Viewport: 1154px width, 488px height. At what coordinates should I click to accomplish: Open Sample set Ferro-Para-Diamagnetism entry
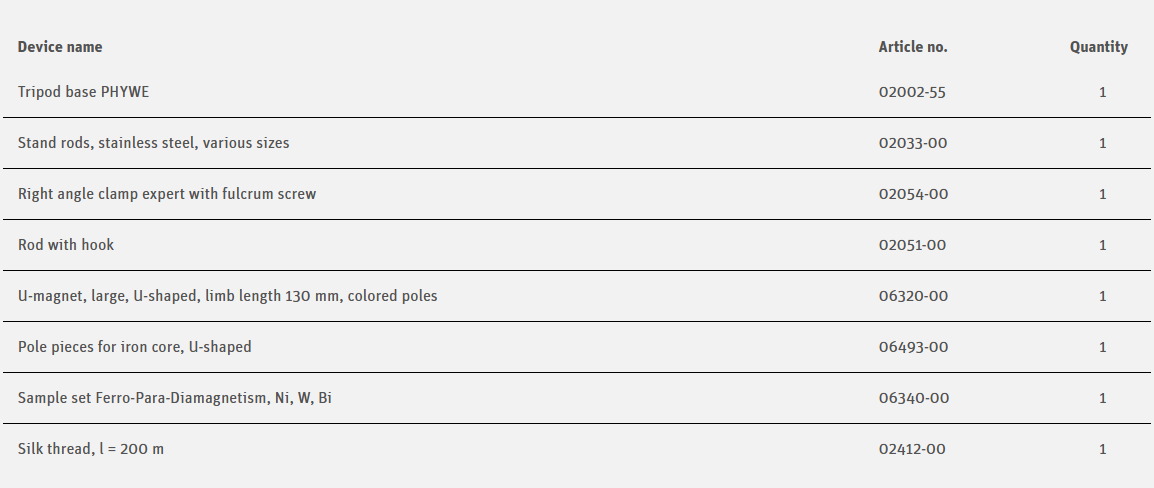175,398
